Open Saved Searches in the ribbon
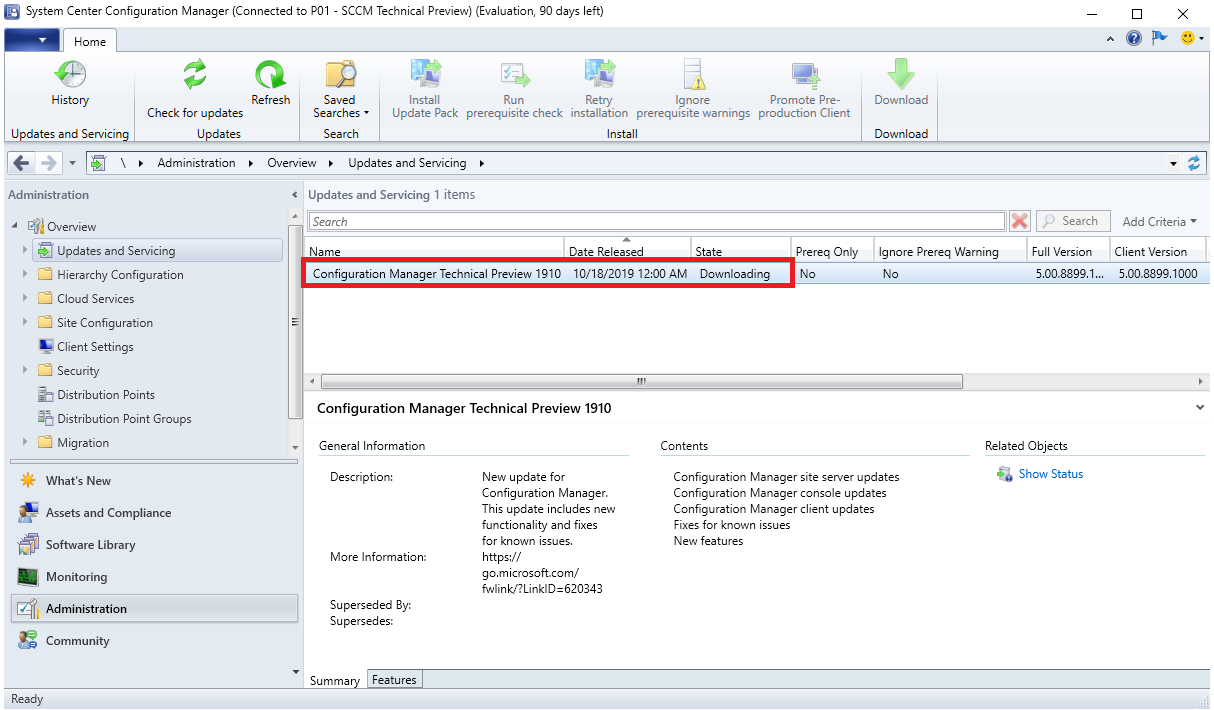 [x=340, y=88]
